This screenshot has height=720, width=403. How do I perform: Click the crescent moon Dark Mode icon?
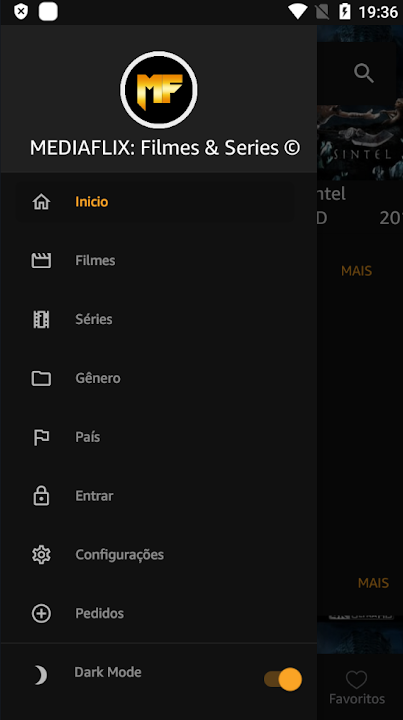pos(40,675)
